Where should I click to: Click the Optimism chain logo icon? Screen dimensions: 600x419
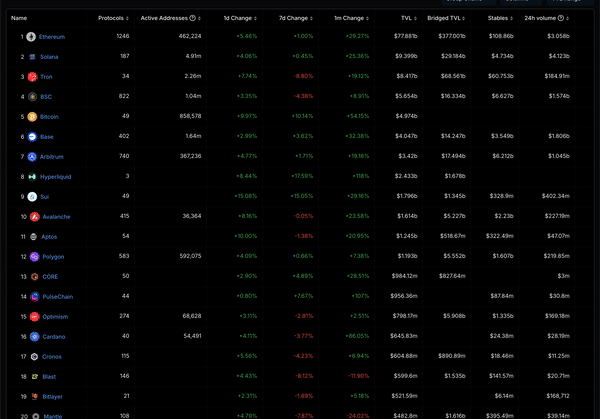click(x=35, y=316)
